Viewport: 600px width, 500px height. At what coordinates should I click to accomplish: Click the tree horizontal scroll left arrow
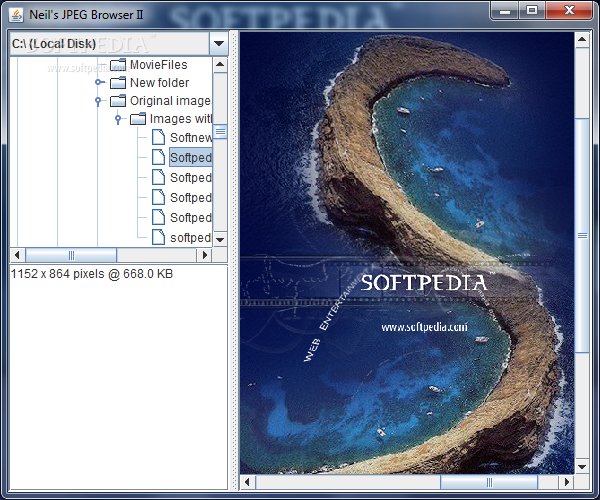(17, 255)
